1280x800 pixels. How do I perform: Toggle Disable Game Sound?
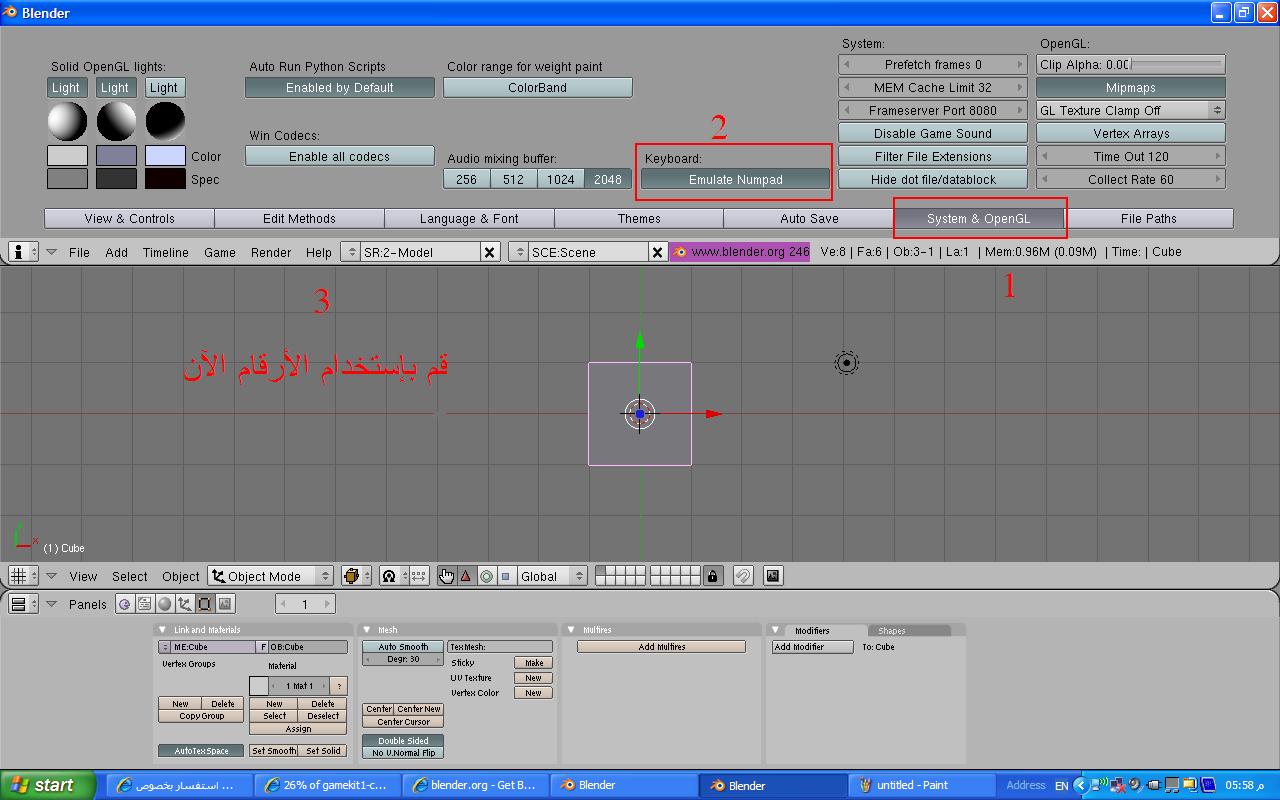933,134
